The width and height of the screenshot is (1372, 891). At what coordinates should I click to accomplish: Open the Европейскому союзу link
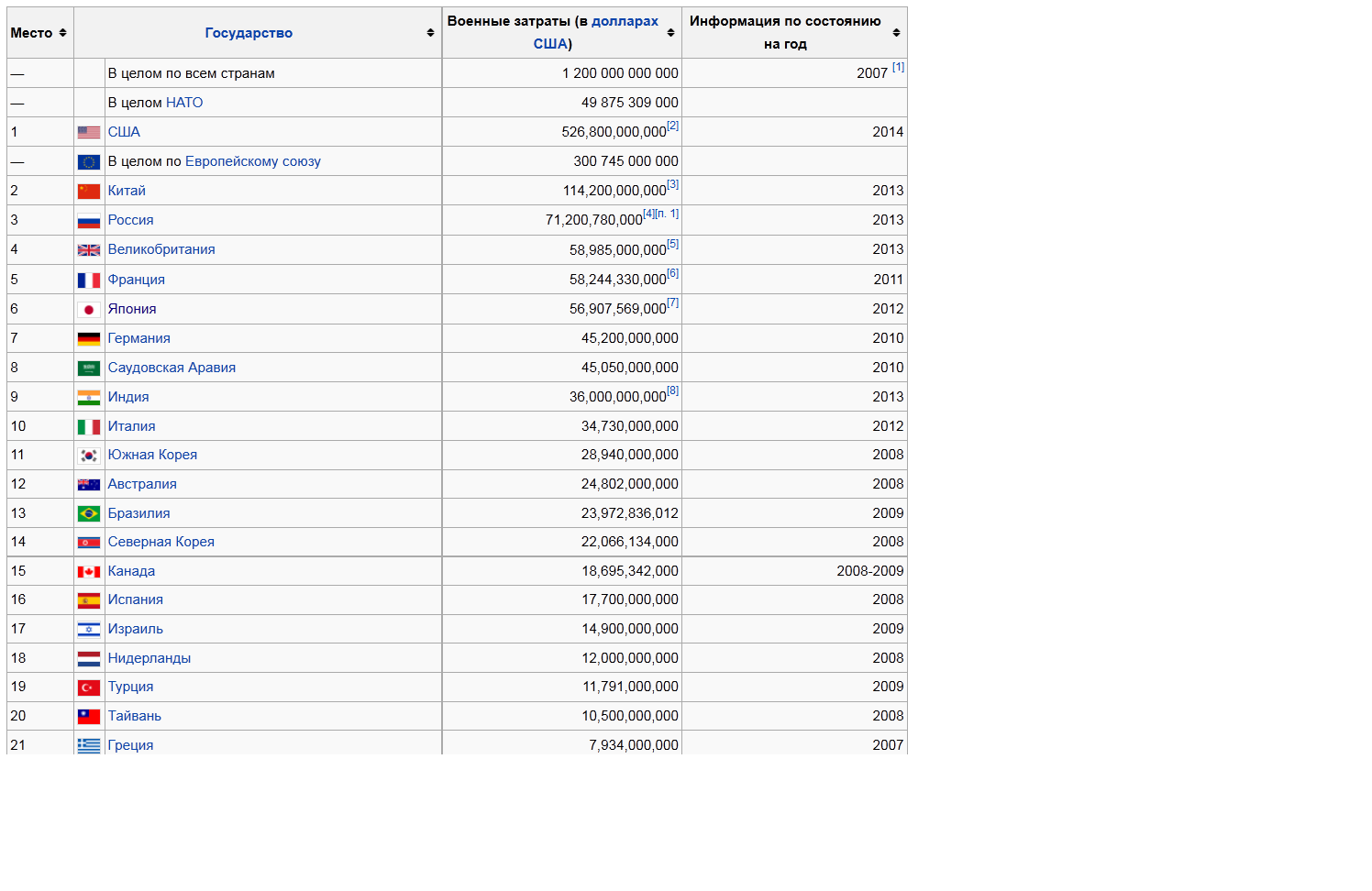pyautogui.click(x=252, y=161)
